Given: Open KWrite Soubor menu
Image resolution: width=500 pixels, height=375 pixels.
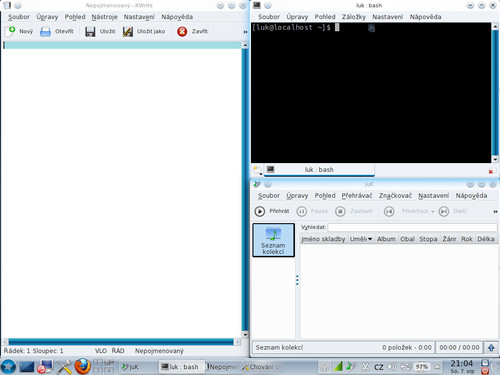Looking at the screenshot, I should [x=19, y=17].
